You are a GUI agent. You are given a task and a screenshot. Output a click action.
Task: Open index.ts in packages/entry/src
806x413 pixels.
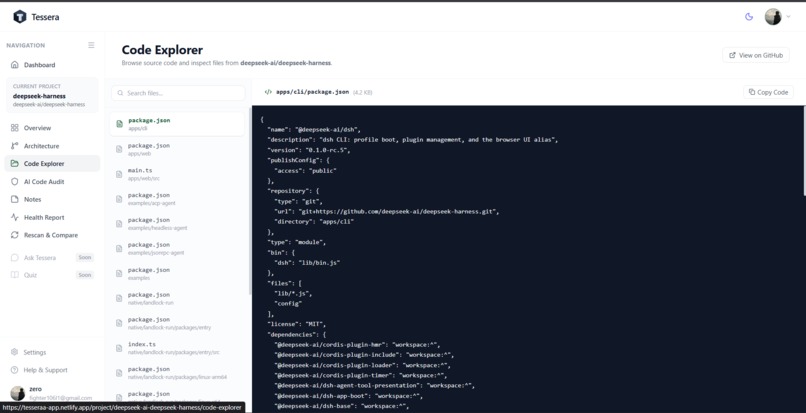177,348
